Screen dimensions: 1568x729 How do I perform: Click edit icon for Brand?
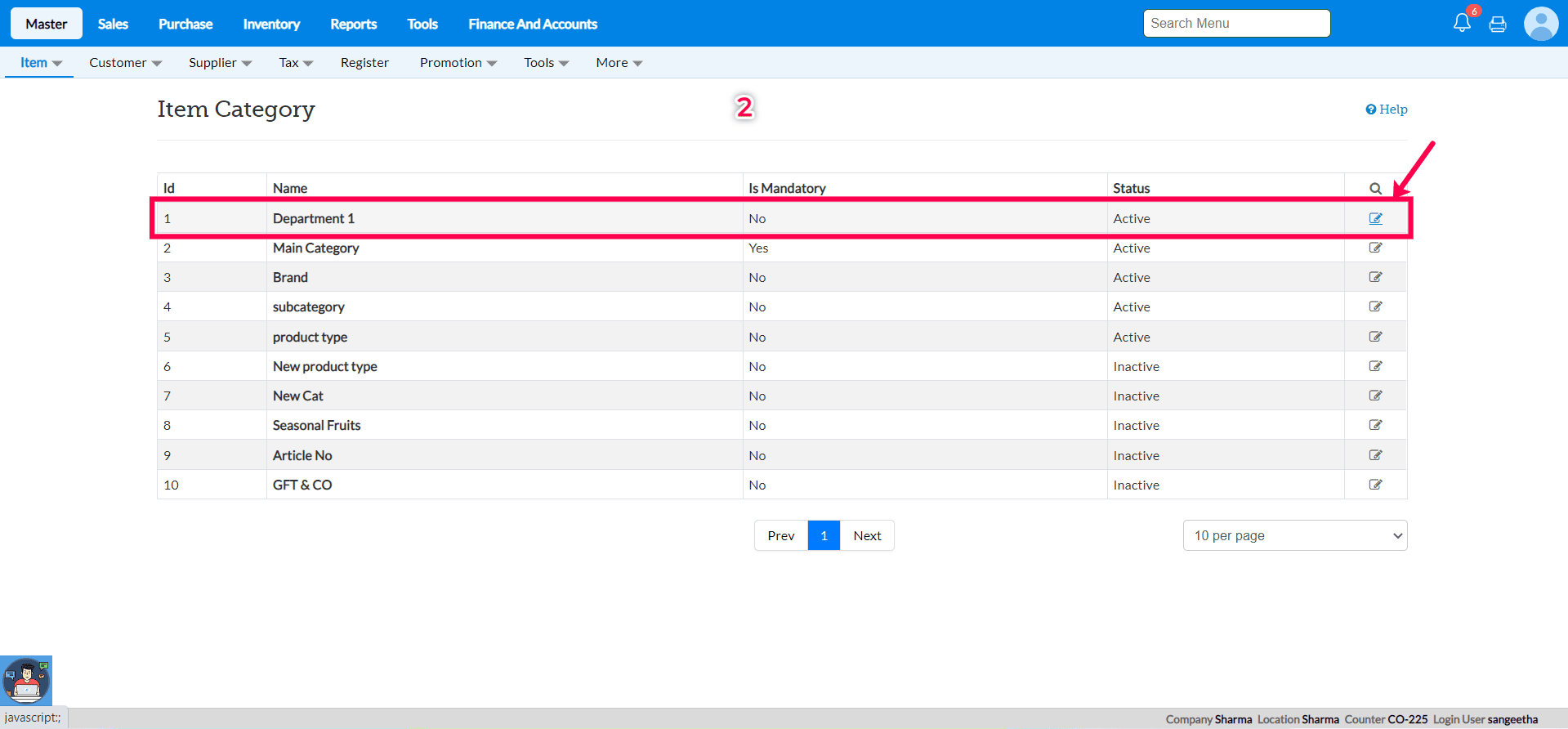[1375, 277]
